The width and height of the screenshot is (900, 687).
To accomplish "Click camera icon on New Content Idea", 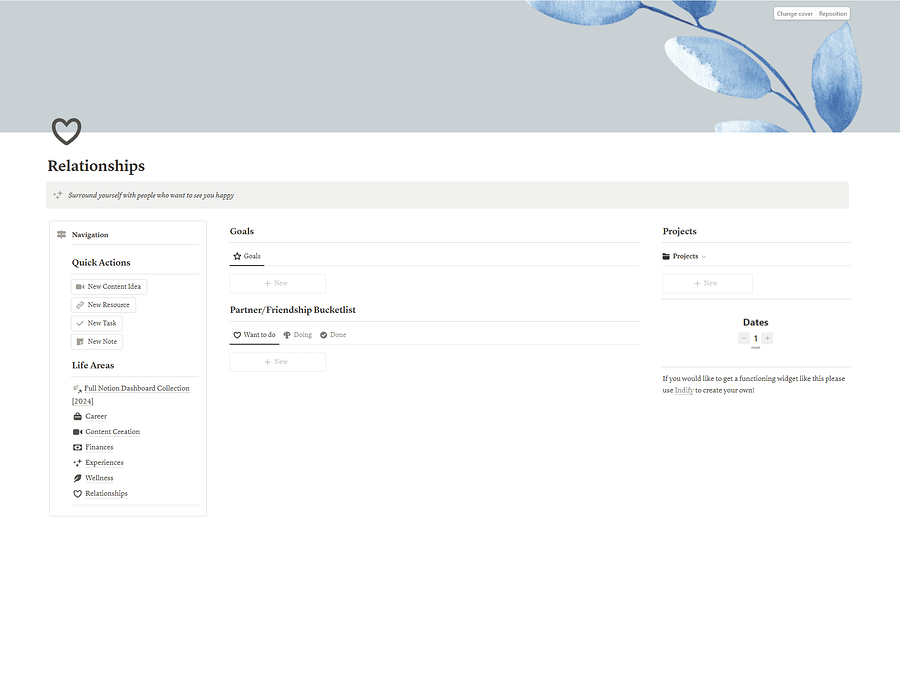I will tap(80, 286).
